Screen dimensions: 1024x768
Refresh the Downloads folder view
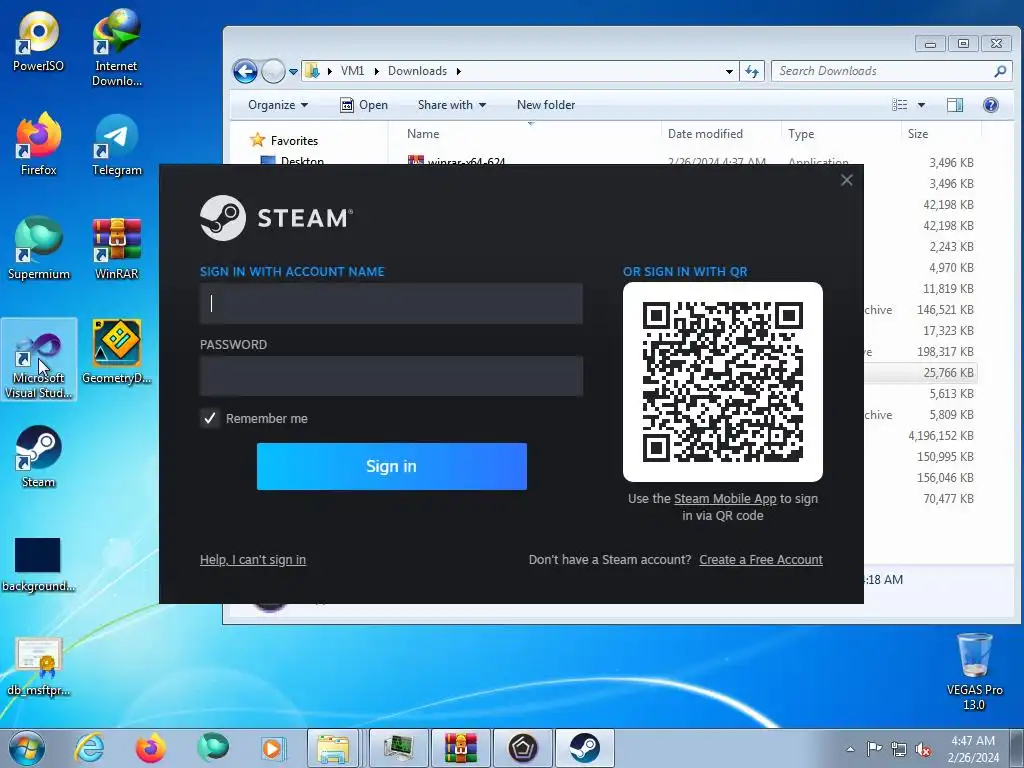coord(752,71)
